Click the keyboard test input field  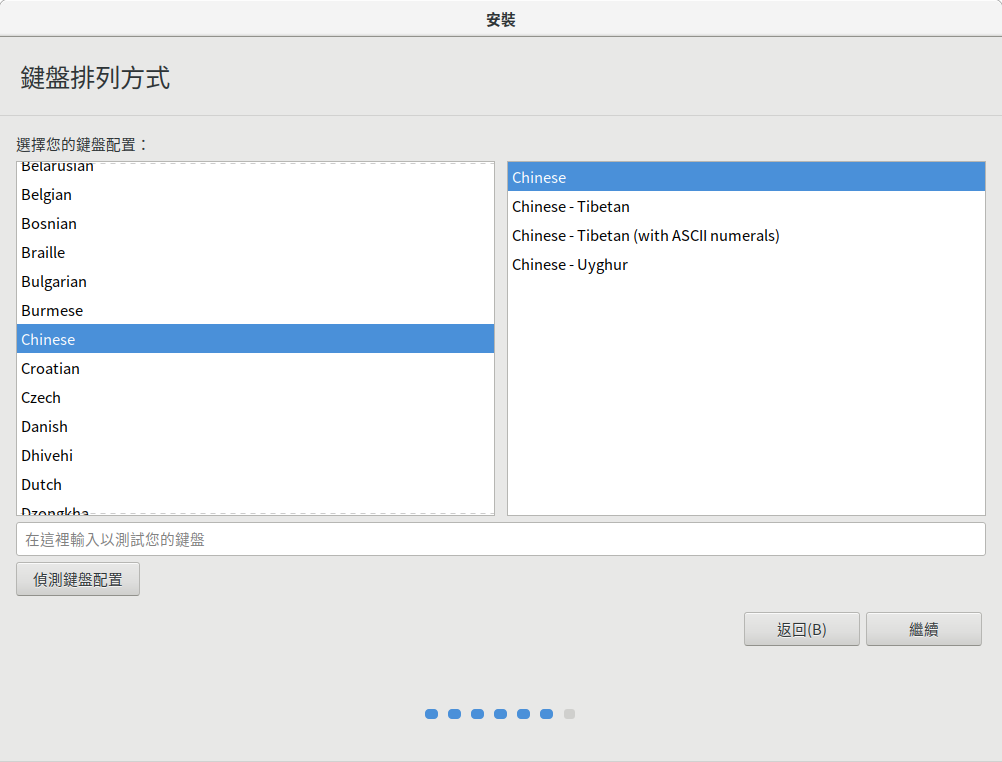500,539
